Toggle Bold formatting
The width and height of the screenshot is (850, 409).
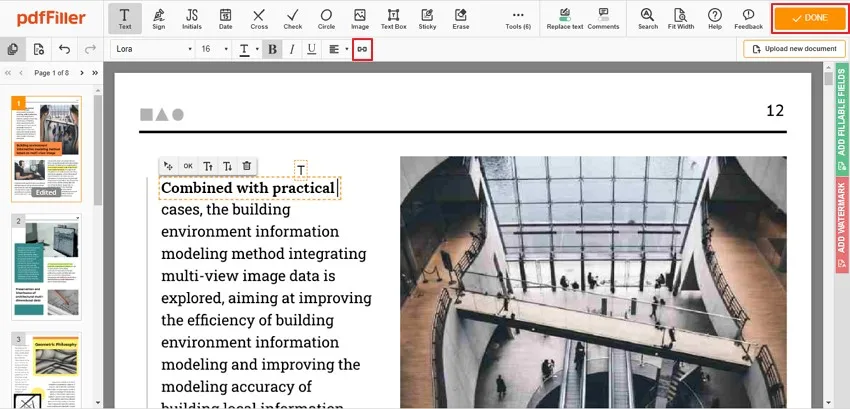click(x=272, y=49)
